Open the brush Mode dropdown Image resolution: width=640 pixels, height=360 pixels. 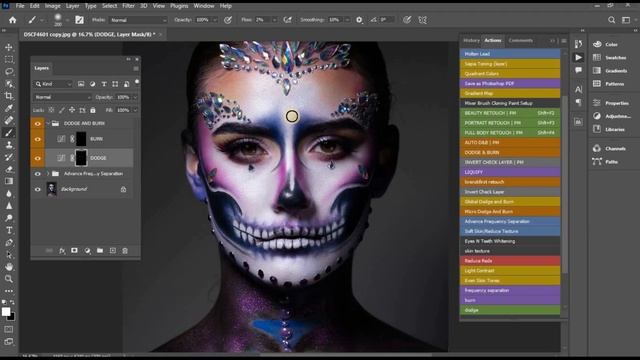[138, 20]
